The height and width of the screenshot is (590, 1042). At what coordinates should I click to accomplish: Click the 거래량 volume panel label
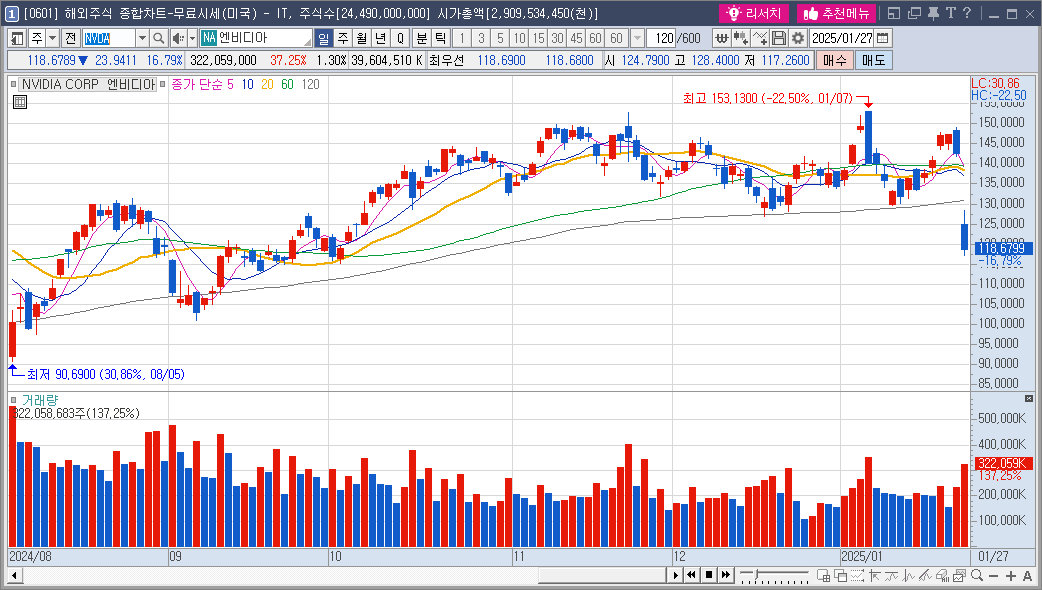(x=40, y=400)
